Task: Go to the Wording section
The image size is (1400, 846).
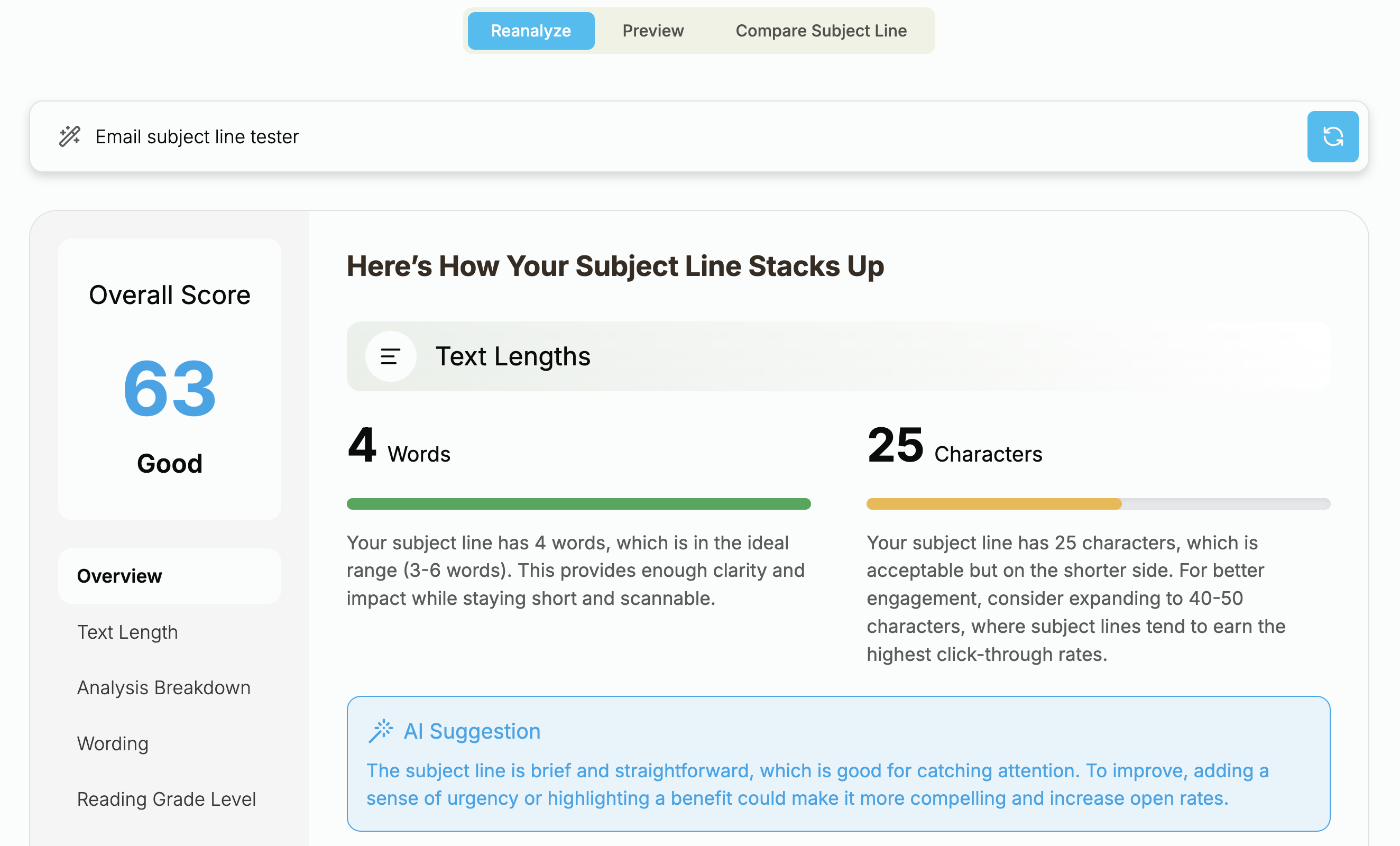Action: tap(112, 743)
